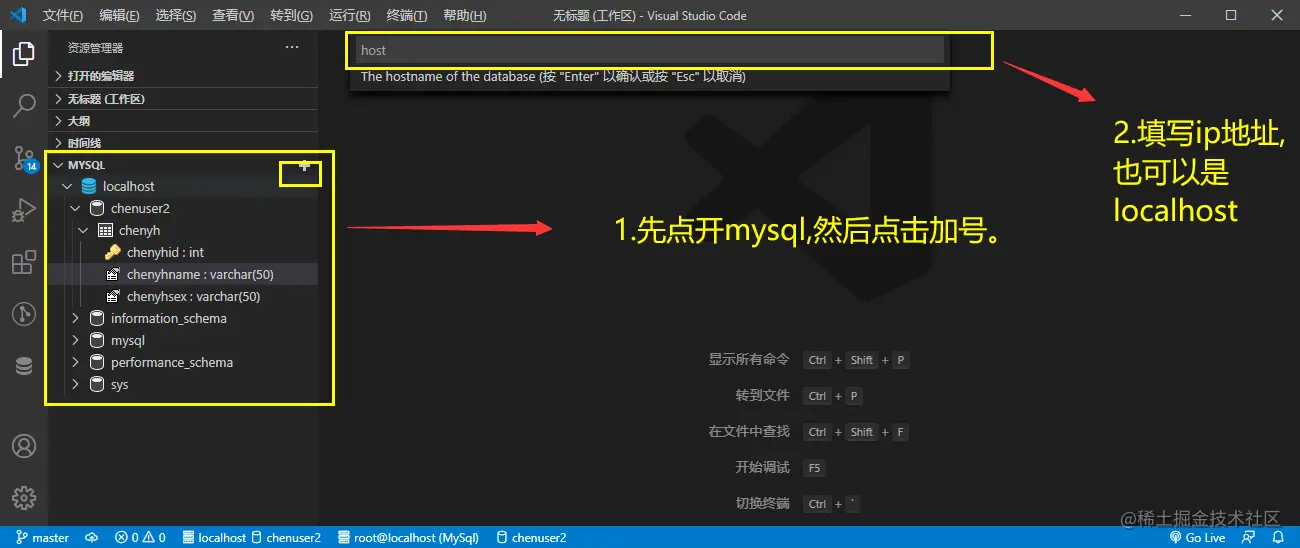Open the Search view in activity bar
The image size is (1300, 548).
[24, 105]
